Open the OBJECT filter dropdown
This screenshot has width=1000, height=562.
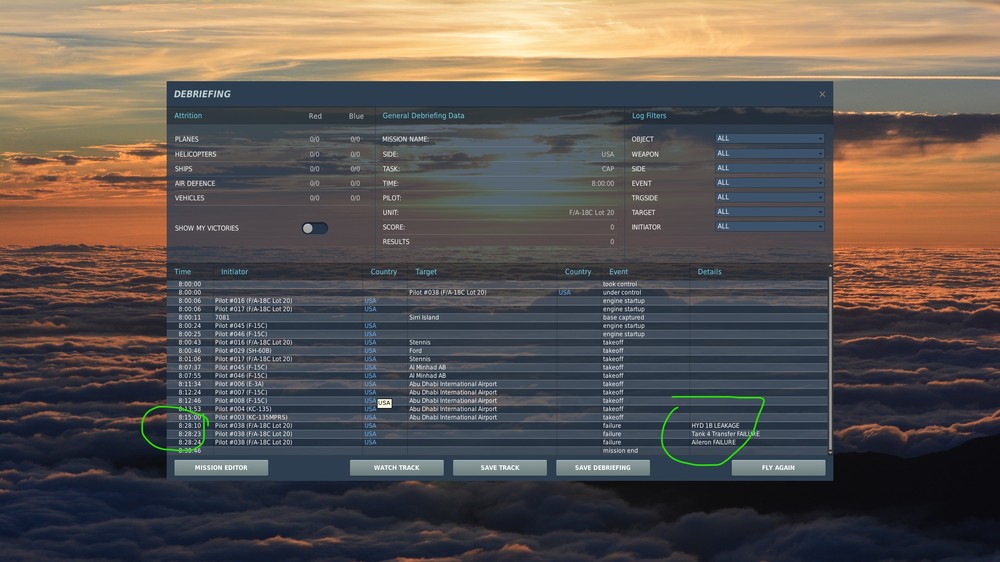[769, 138]
